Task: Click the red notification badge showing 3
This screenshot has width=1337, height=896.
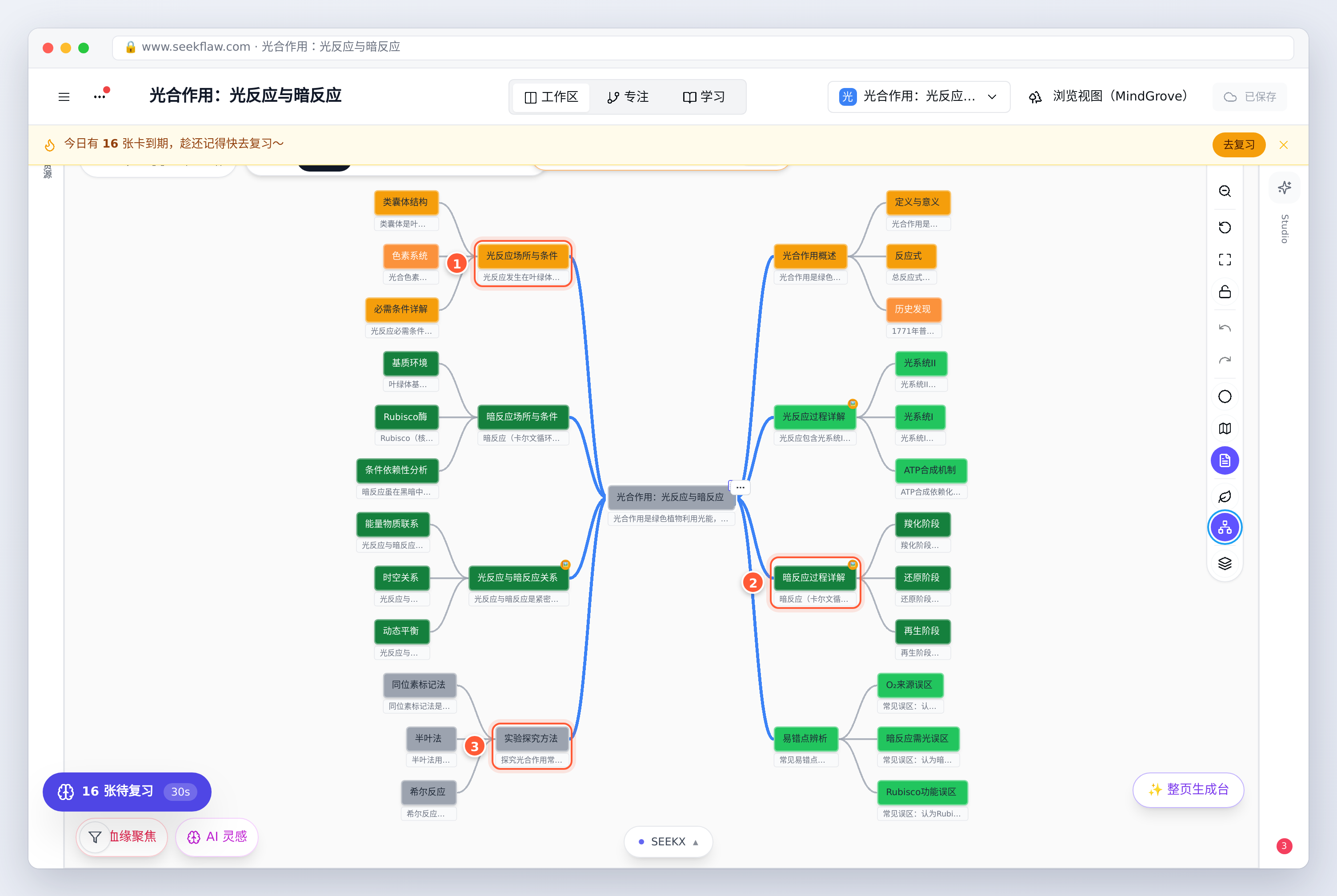Action: coord(1284,846)
